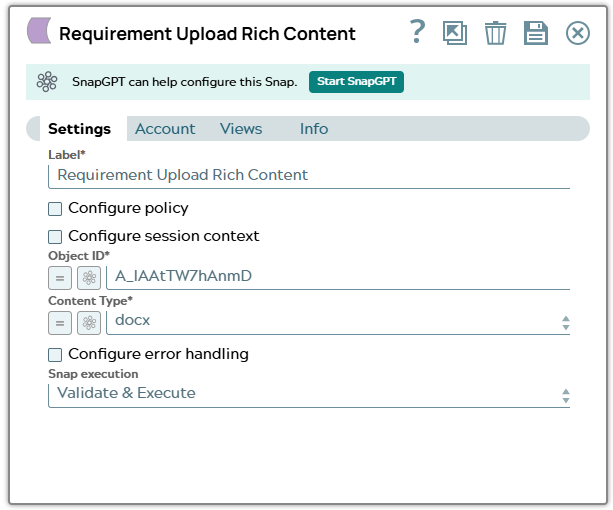The width and height of the screenshot is (613, 510).
Task: Click the 'Configure policy' label text
Action: click(128, 208)
